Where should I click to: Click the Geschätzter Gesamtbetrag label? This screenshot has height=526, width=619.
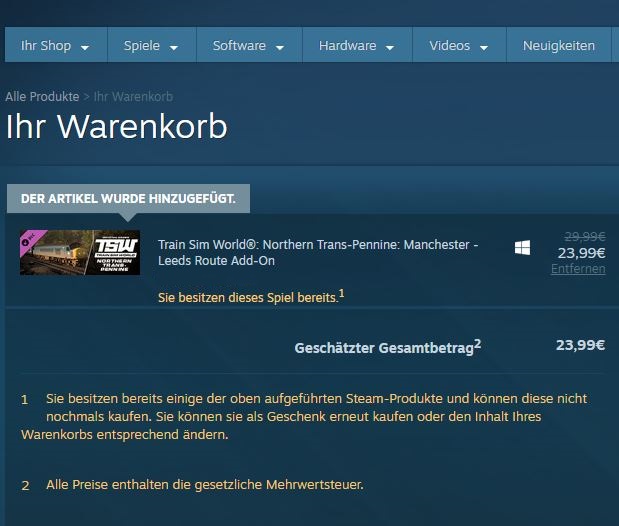(x=388, y=347)
